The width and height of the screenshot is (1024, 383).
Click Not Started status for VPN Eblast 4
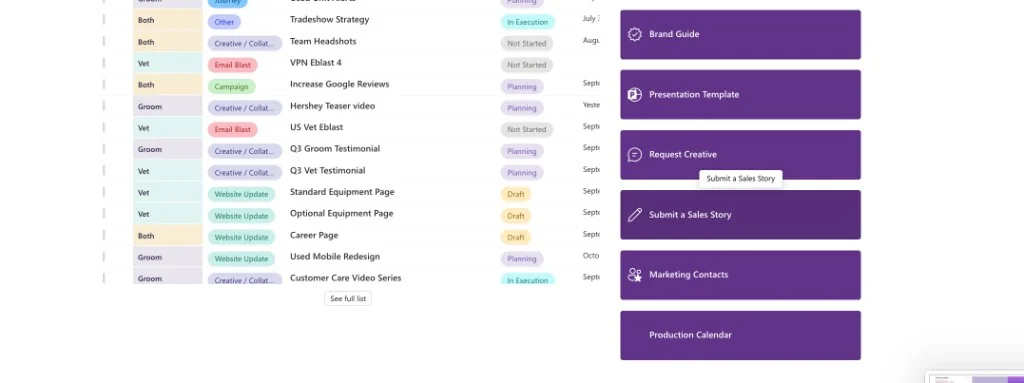(x=526, y=65)
